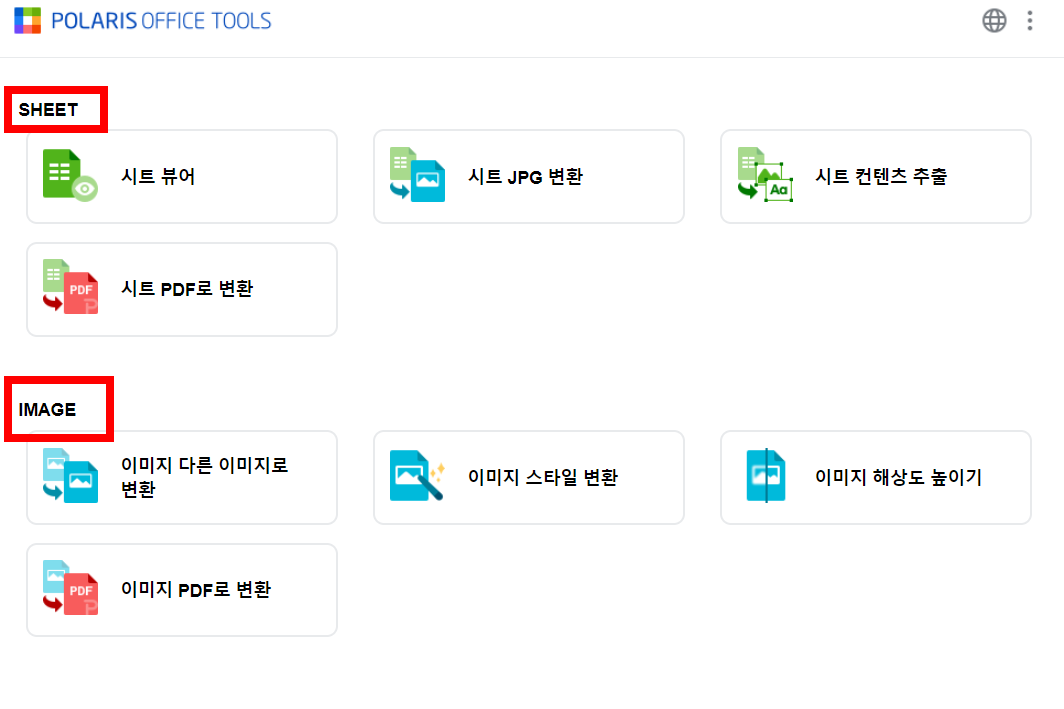Click the globe language icon

click(x=994, y=20)
